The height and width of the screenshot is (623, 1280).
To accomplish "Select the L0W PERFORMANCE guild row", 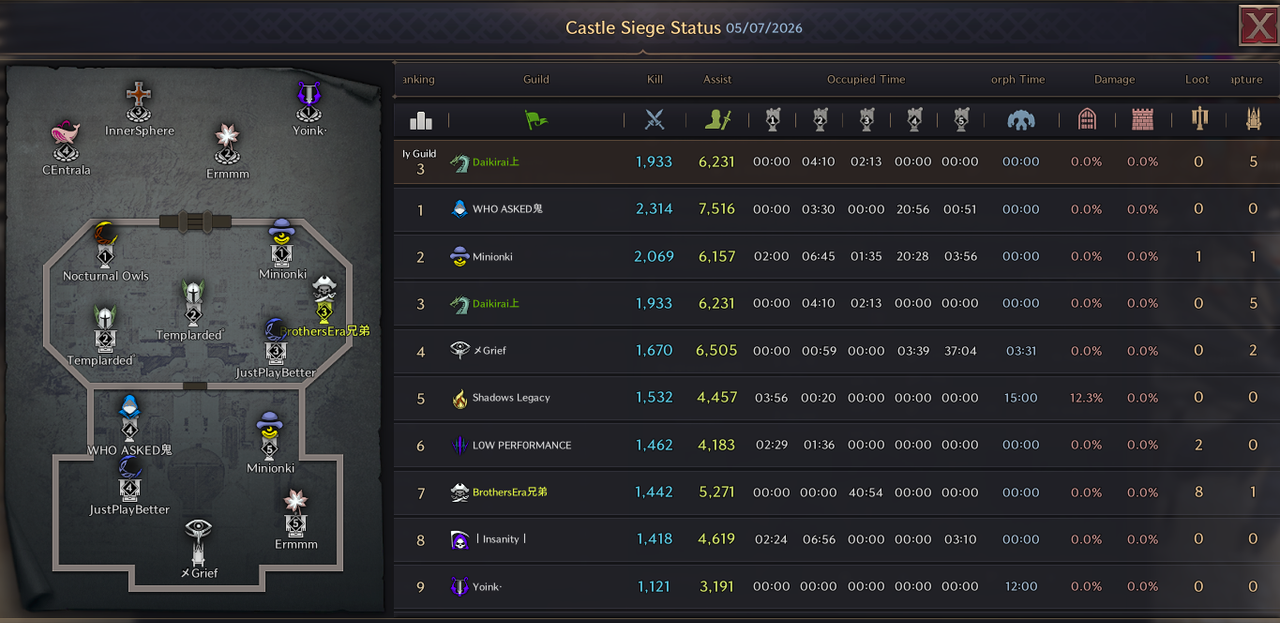I will coord(837,445).
